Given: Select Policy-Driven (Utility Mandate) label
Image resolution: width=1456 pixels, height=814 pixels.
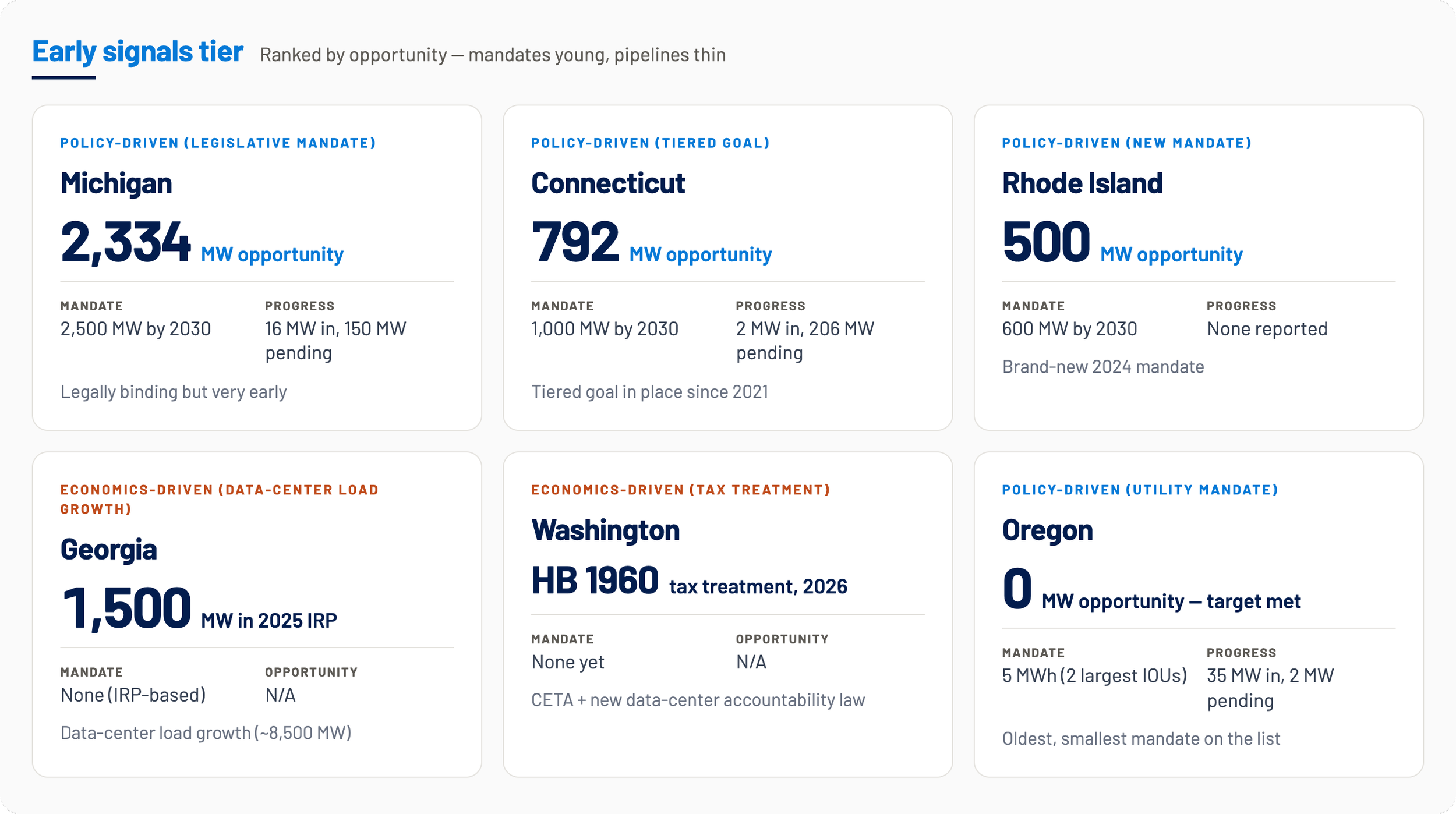Looking at the screenshot, I should tap(1140, 490).
